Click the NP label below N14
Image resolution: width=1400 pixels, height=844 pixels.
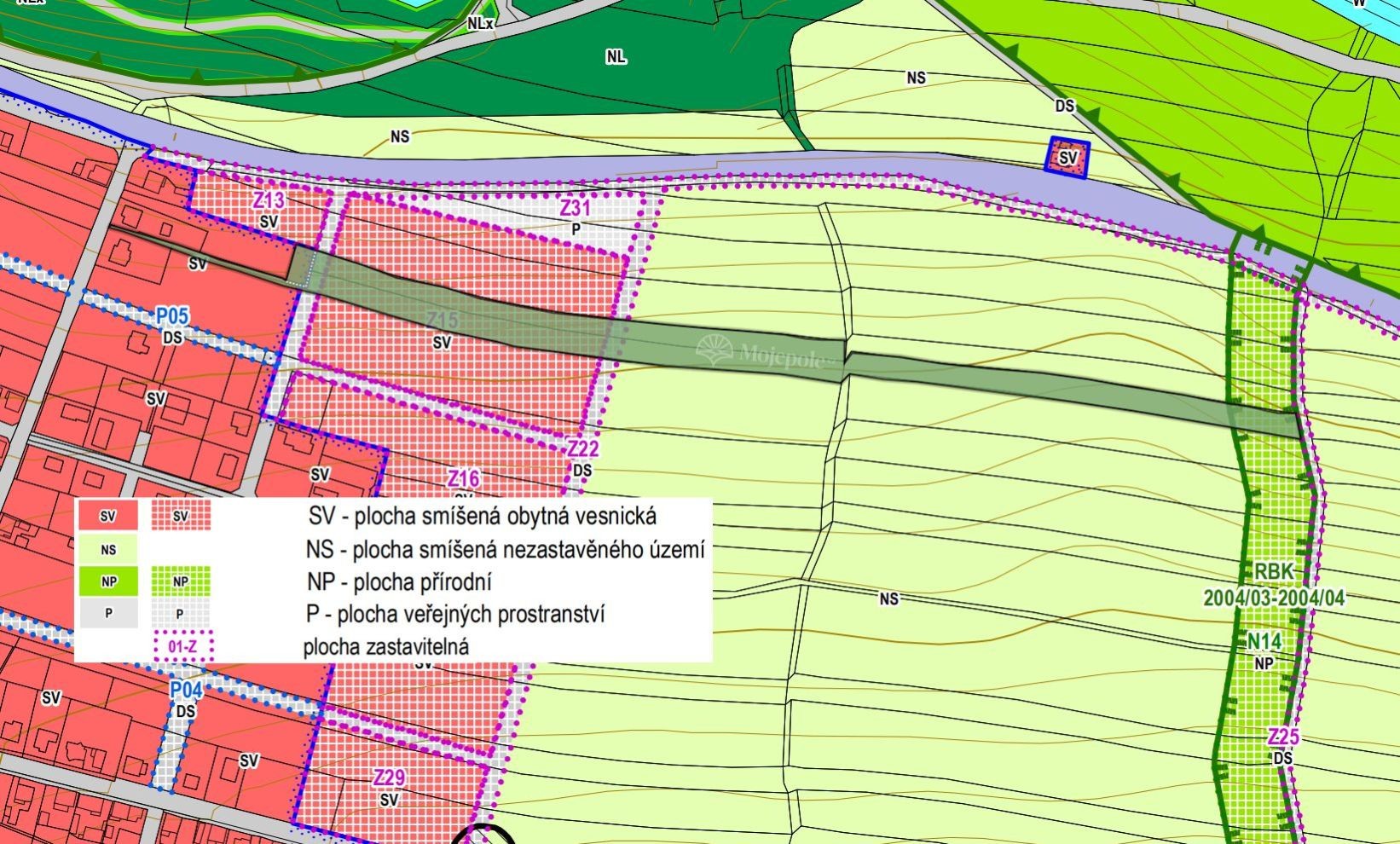[x=1264, y=663]
